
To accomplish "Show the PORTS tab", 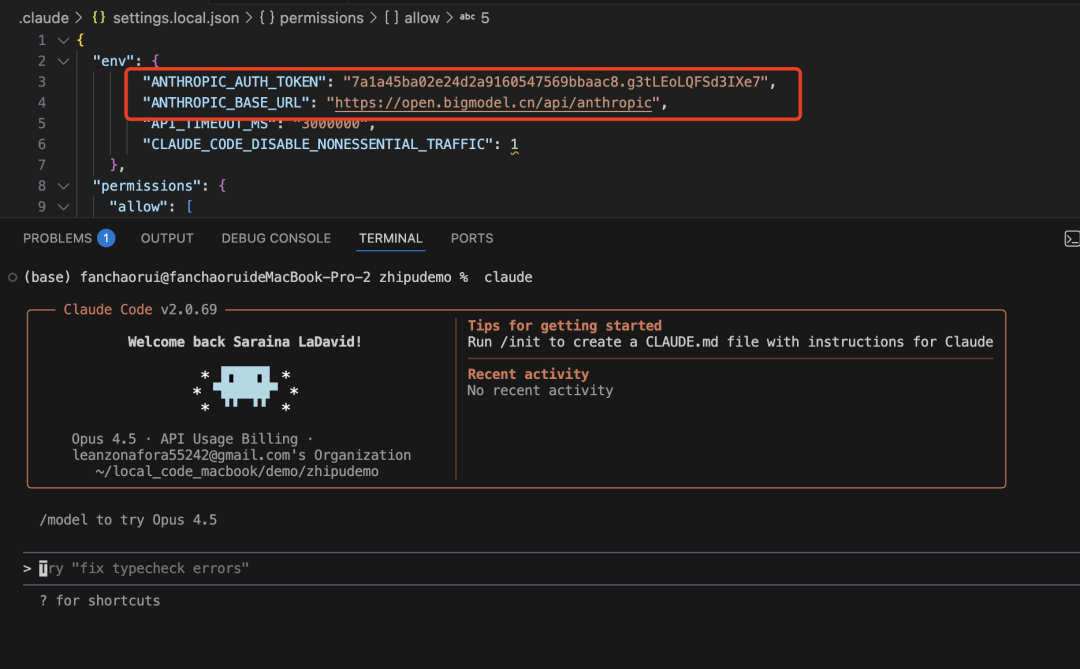I will (x=472, y=238).
